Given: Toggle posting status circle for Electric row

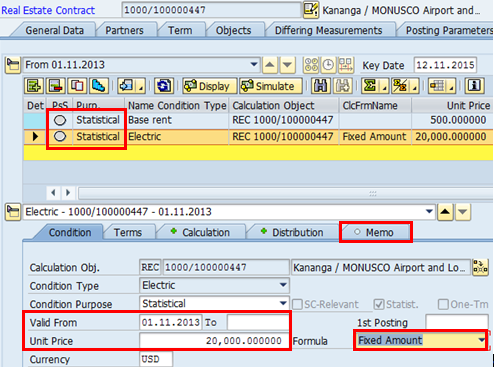Looking at the screenshot, I should 60,136.
